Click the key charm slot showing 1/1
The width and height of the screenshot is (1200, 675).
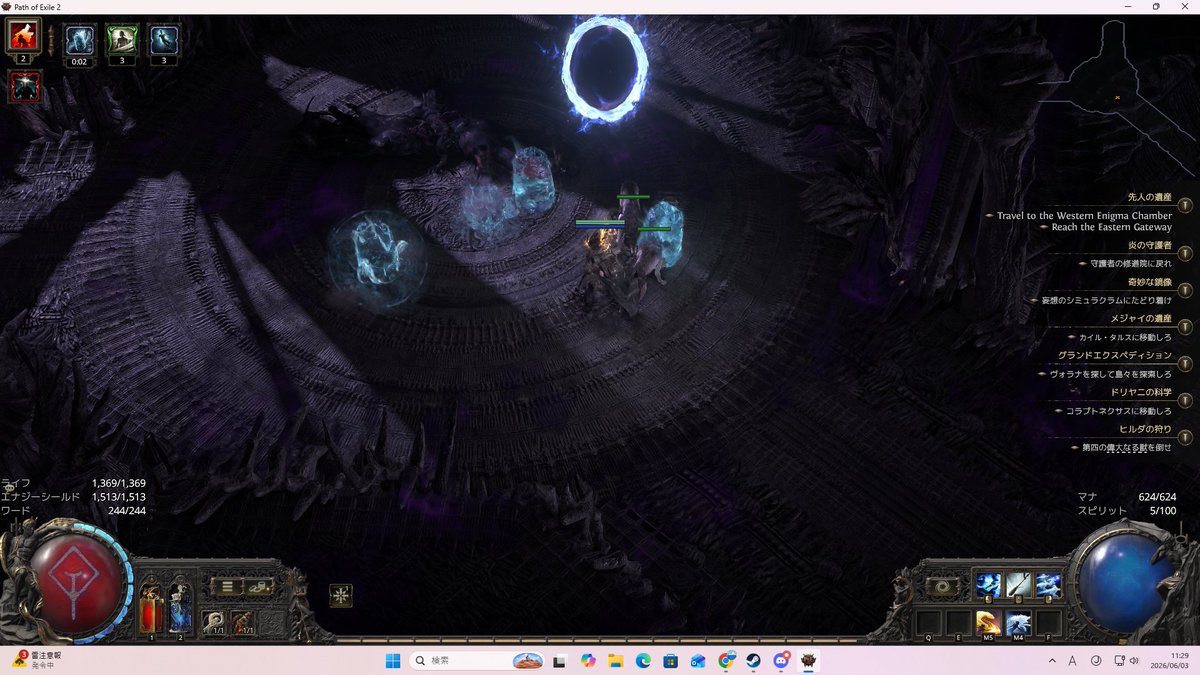pos(213,622)
